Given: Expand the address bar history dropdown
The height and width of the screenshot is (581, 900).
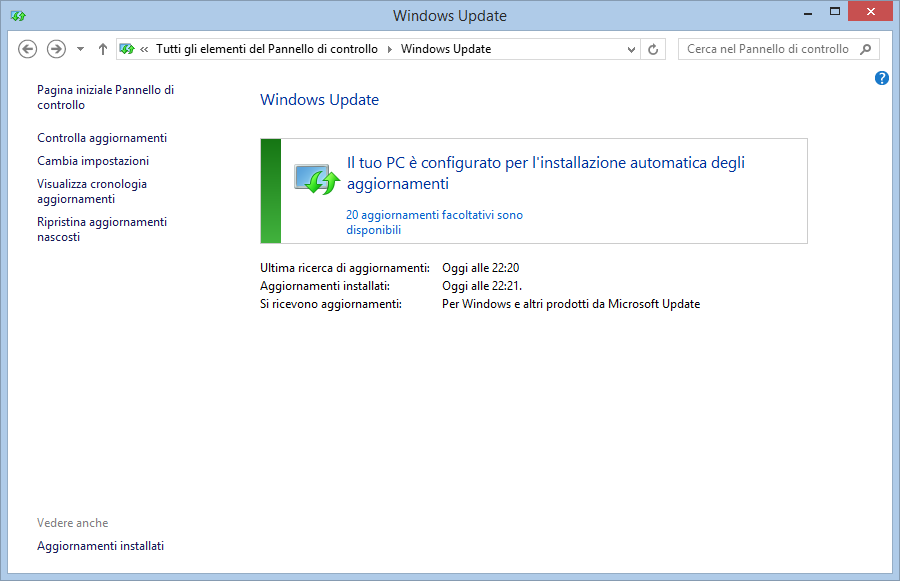Looking at the screenshot, I should (x=631, y=49).
